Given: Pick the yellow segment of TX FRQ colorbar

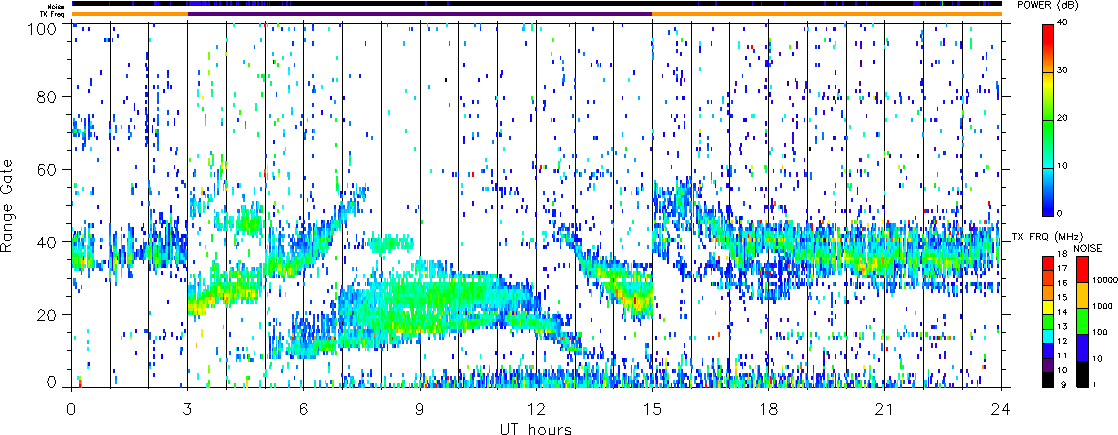Looking at the screenshot, I should point(1048,307).
